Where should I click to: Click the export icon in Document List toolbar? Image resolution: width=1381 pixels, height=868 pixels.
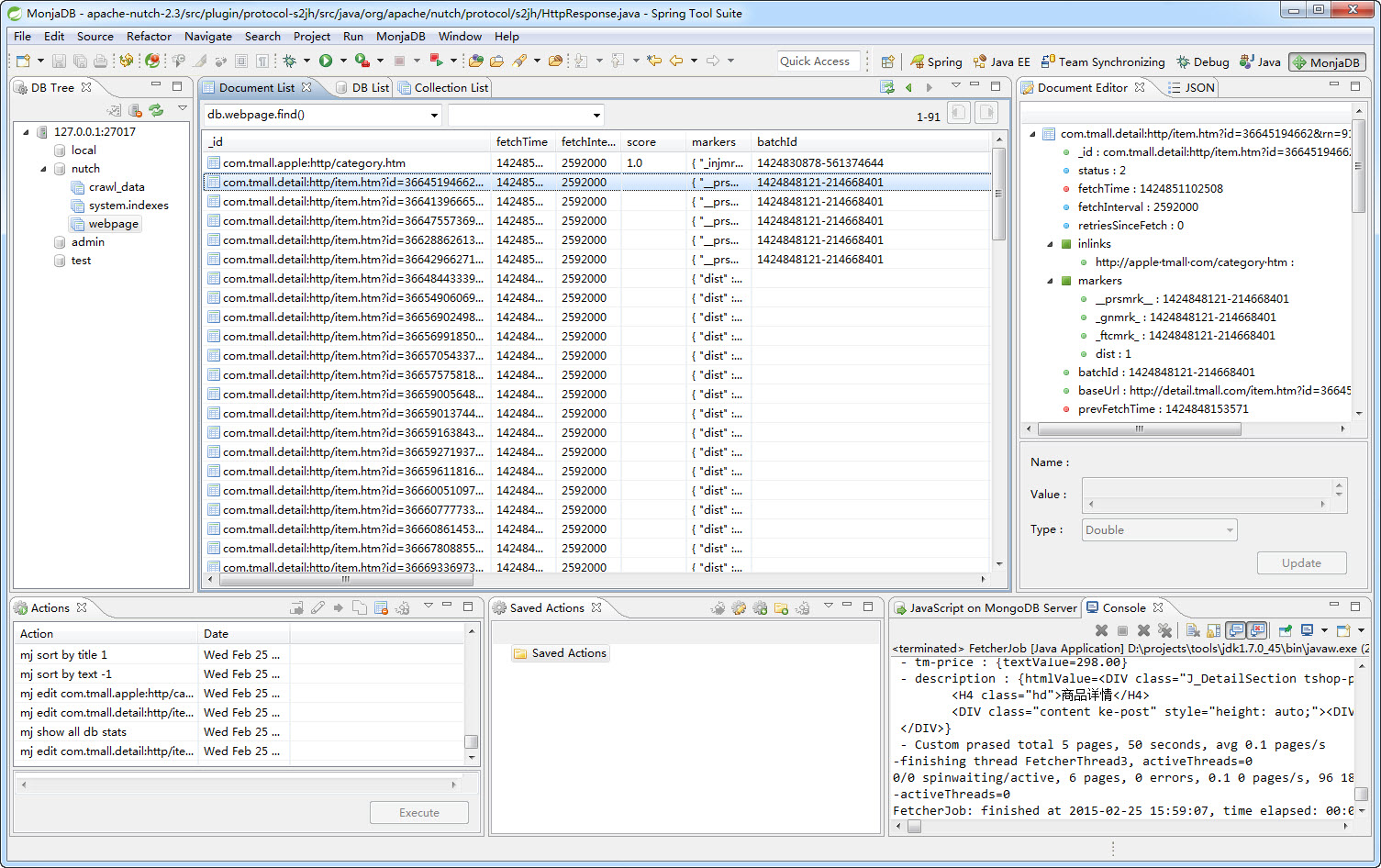pos(887,87)
